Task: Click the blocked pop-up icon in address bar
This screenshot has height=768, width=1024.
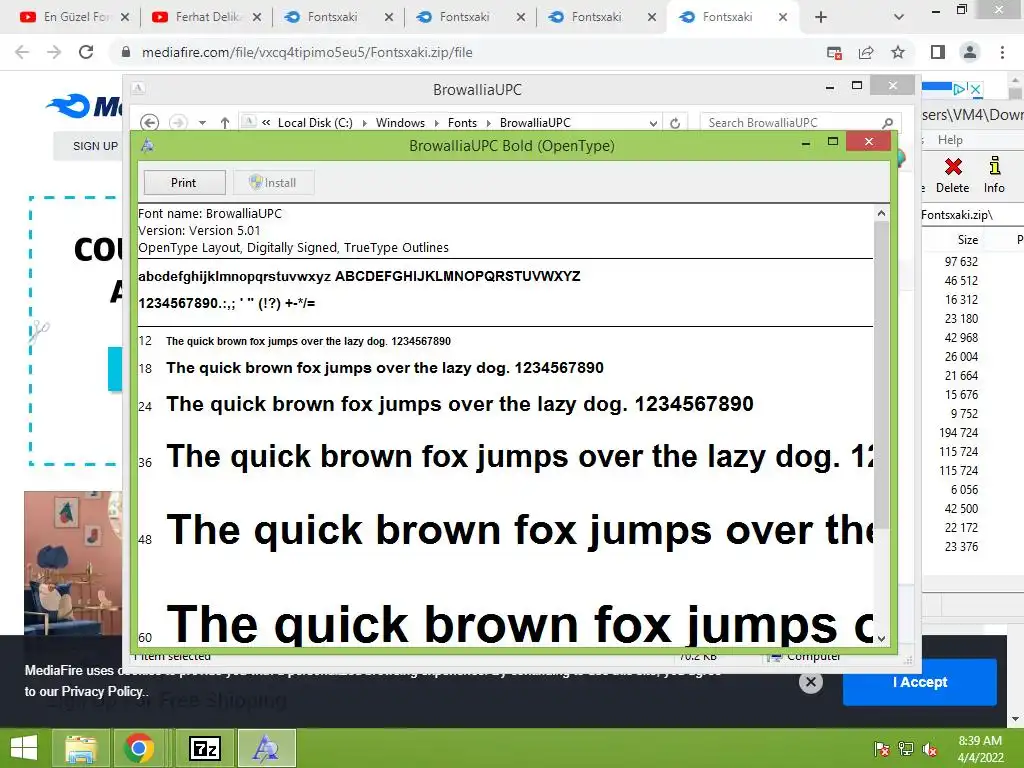Action: [834, 52]
